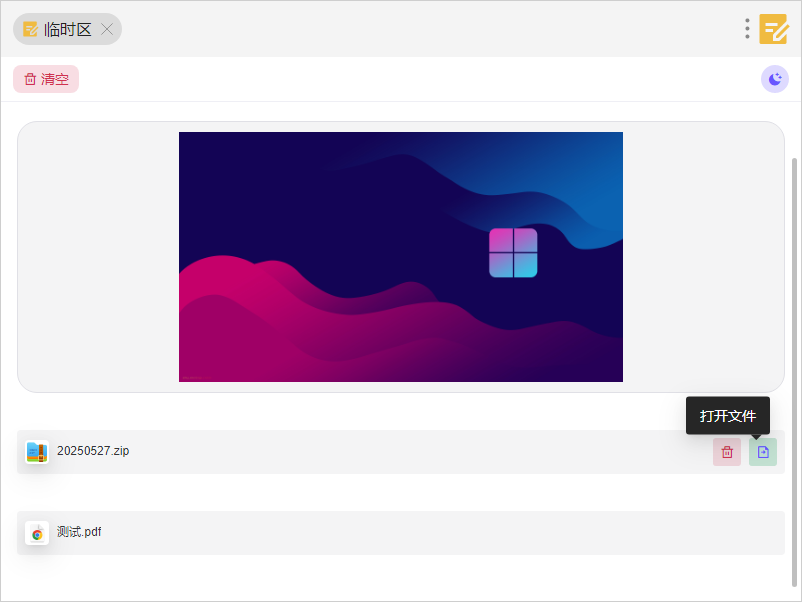Click the 测试.pdf file icon

[37, 533]
